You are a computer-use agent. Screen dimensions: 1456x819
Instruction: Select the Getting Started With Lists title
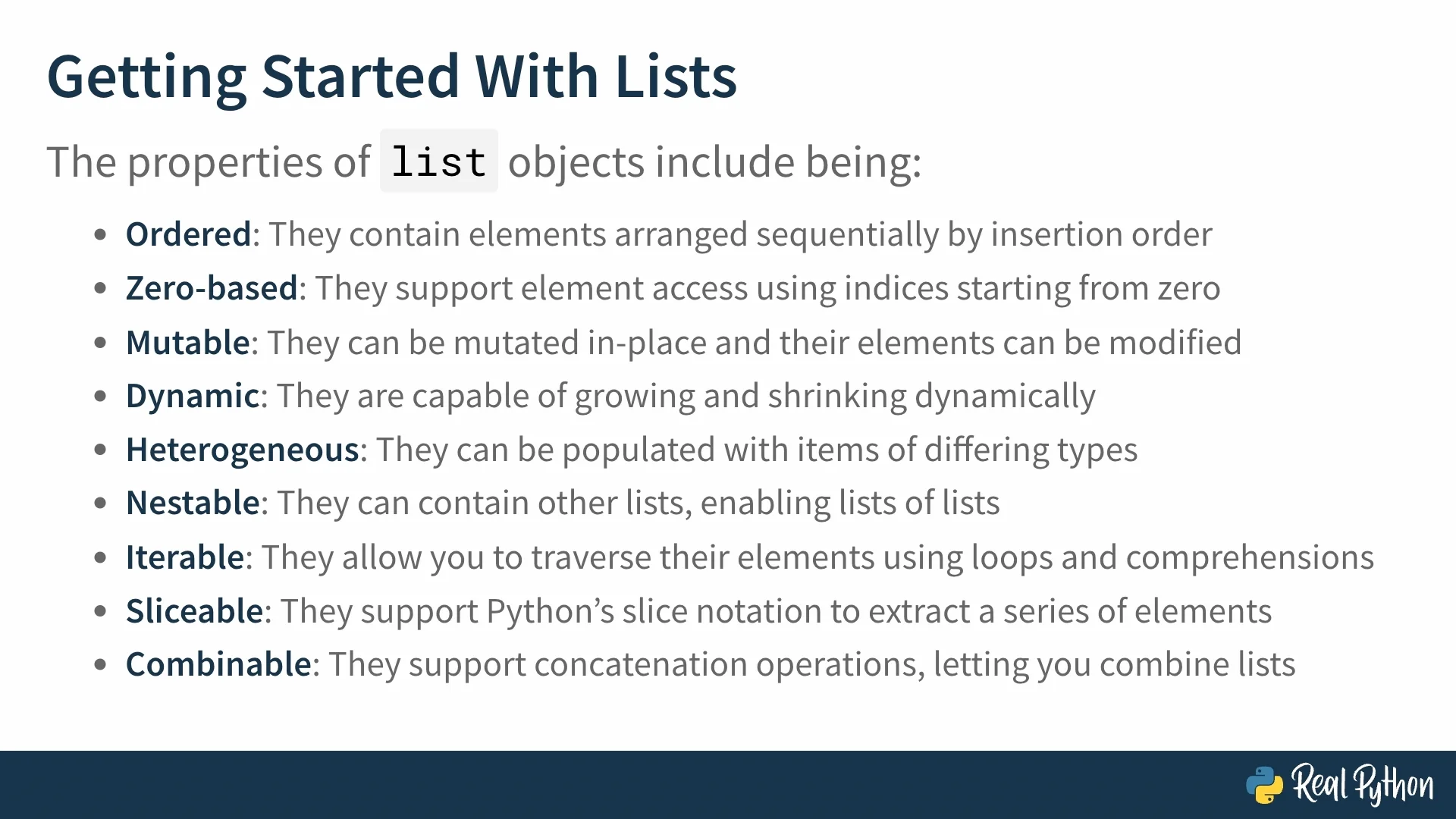click(391, 77)
